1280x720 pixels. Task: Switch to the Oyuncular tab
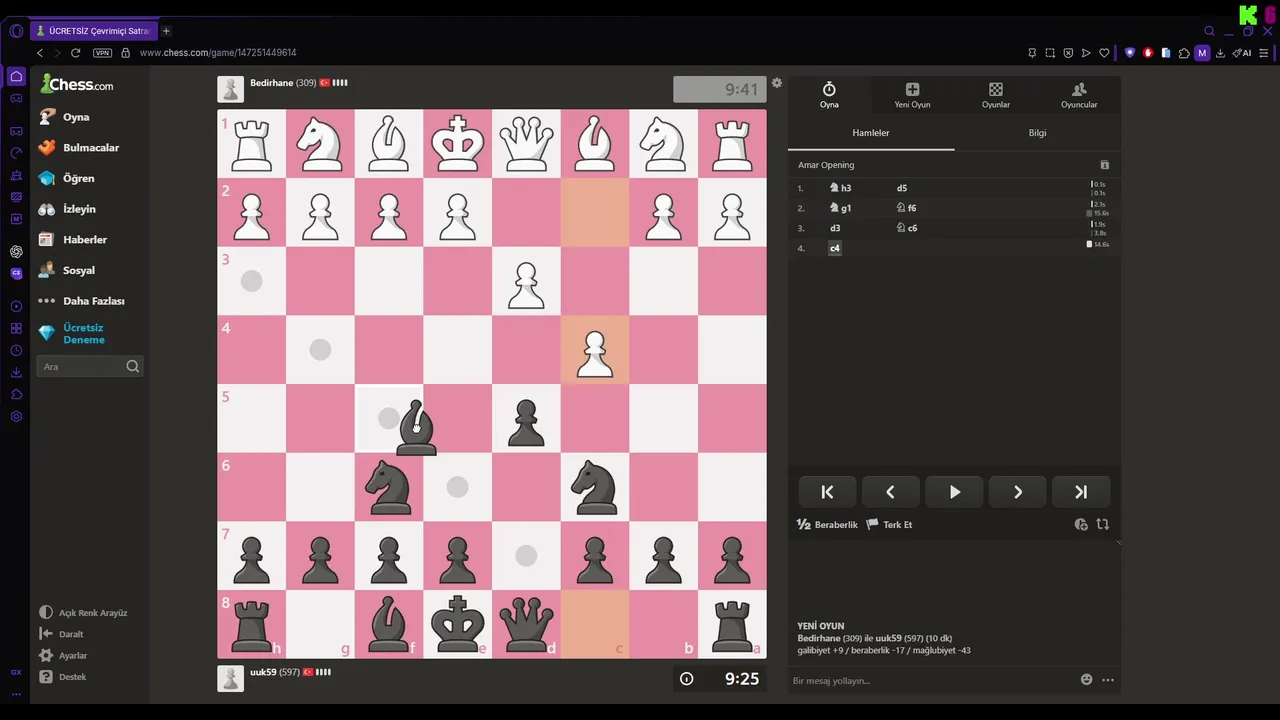tap(1079, 96)
